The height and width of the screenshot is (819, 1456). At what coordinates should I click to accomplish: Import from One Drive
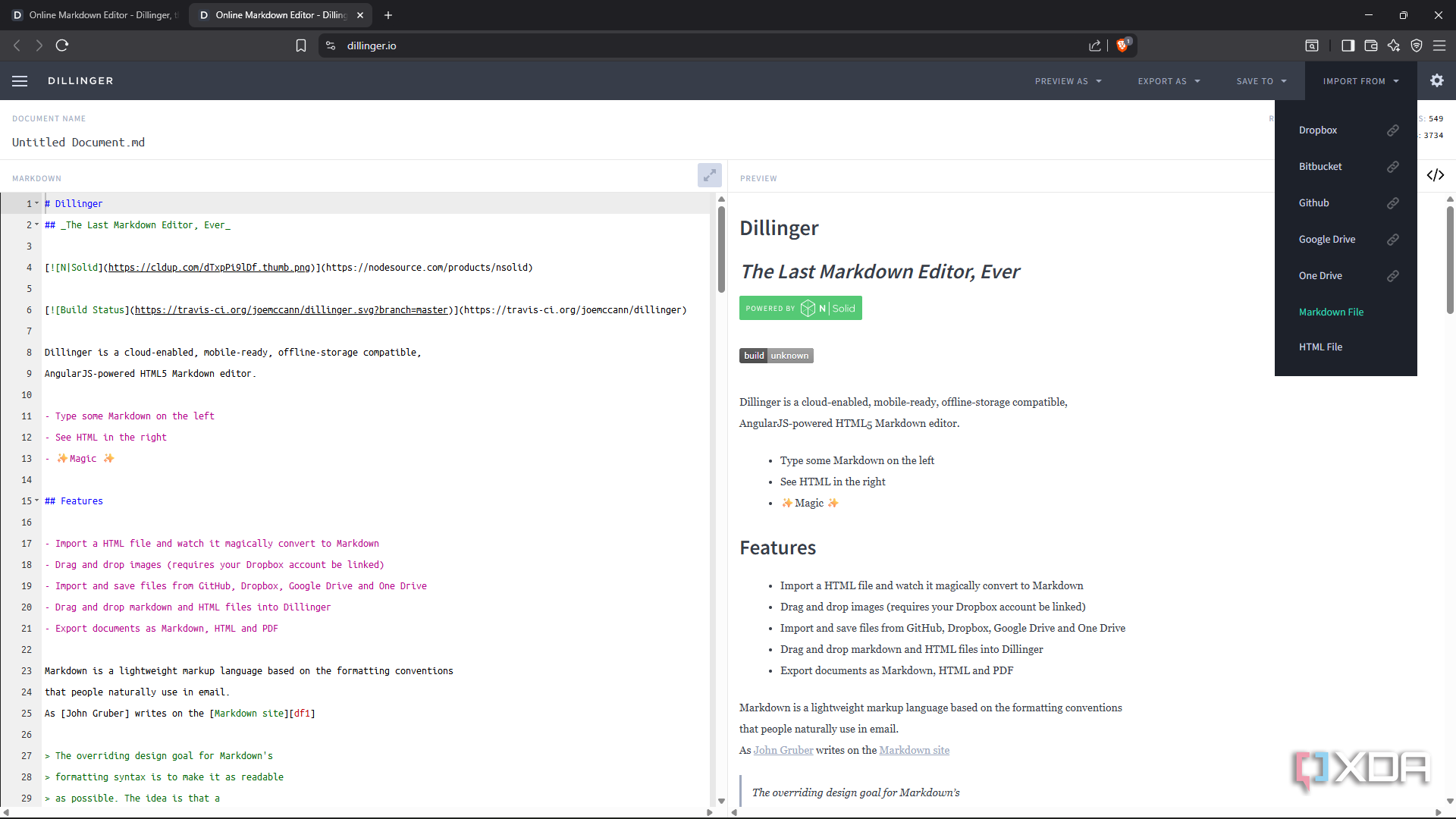[x=1320, y=276]
